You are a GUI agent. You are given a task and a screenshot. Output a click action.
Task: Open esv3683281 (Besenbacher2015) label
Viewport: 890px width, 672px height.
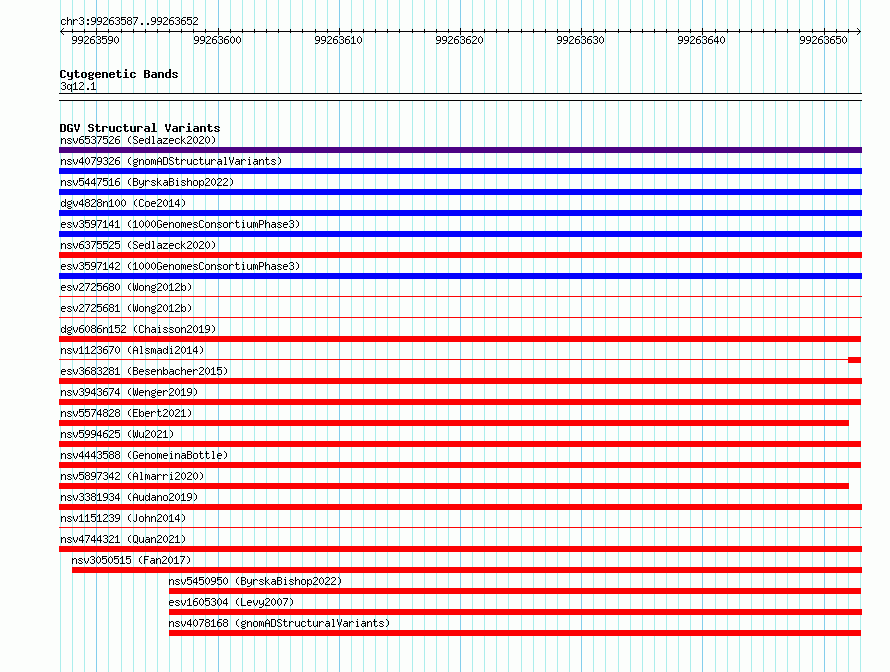click(x=144, y=371)
